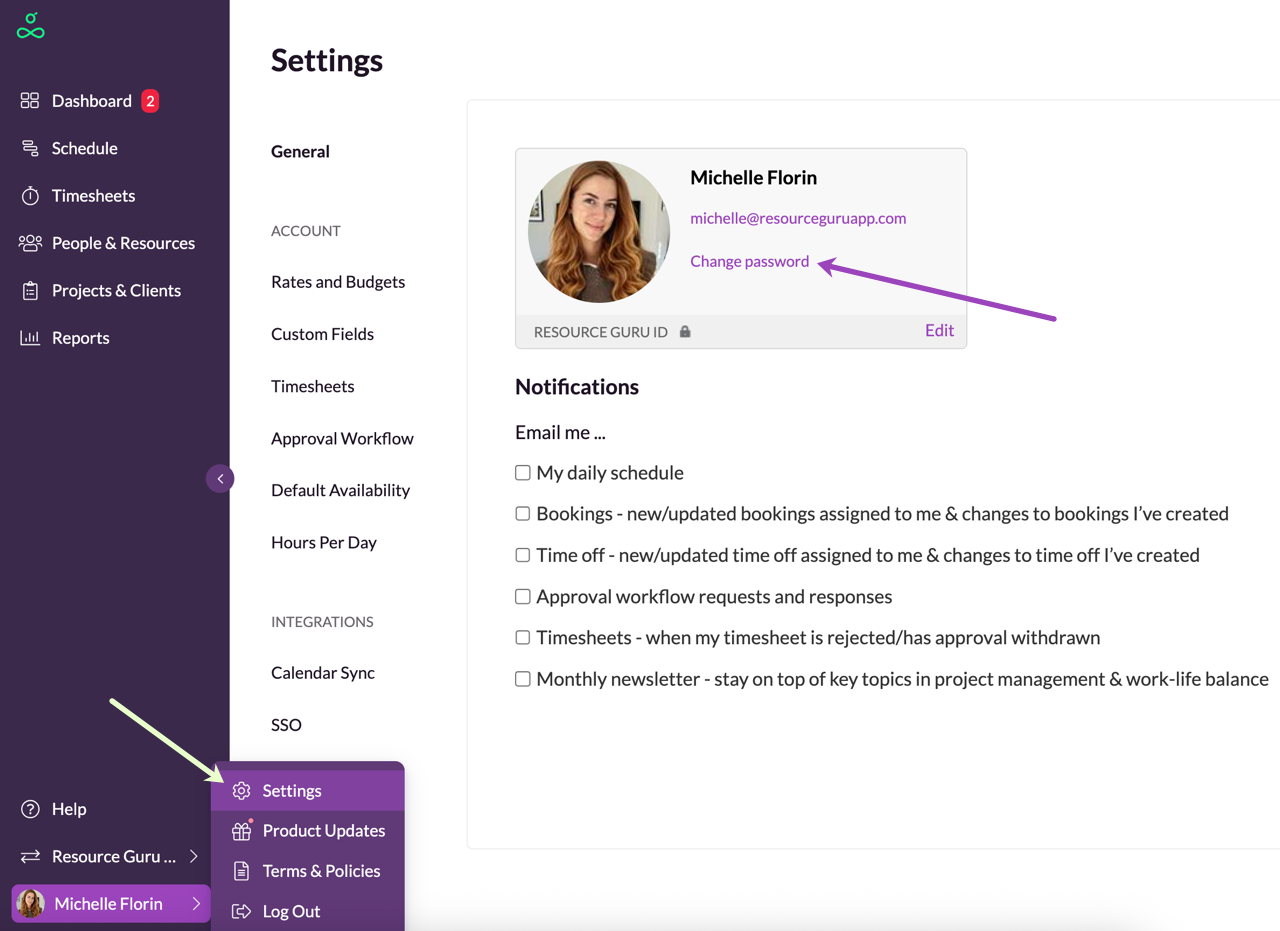The width and height of the screenshot is (1280, 931).
Task: Select Settings in the popup menu
Action: coord(308,791)
